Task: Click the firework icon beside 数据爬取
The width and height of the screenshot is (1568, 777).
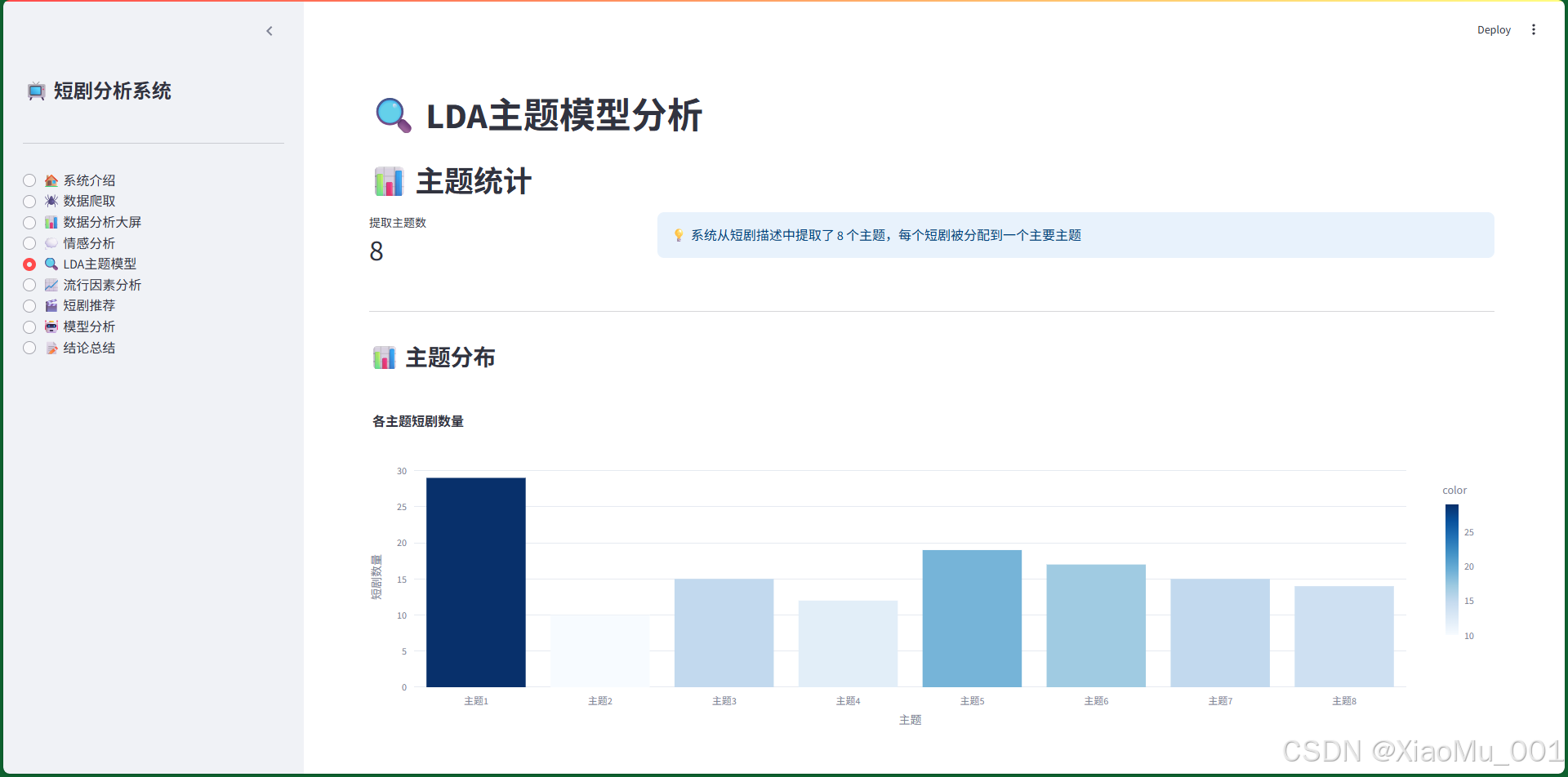Action: point(51,201)
